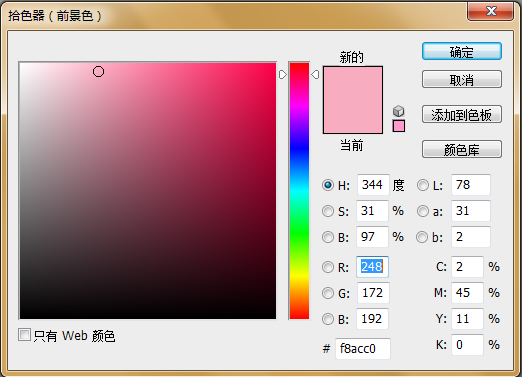Screen dimensions: 522x377
Task: Click the R field showing 248
Action: [372, 267]
